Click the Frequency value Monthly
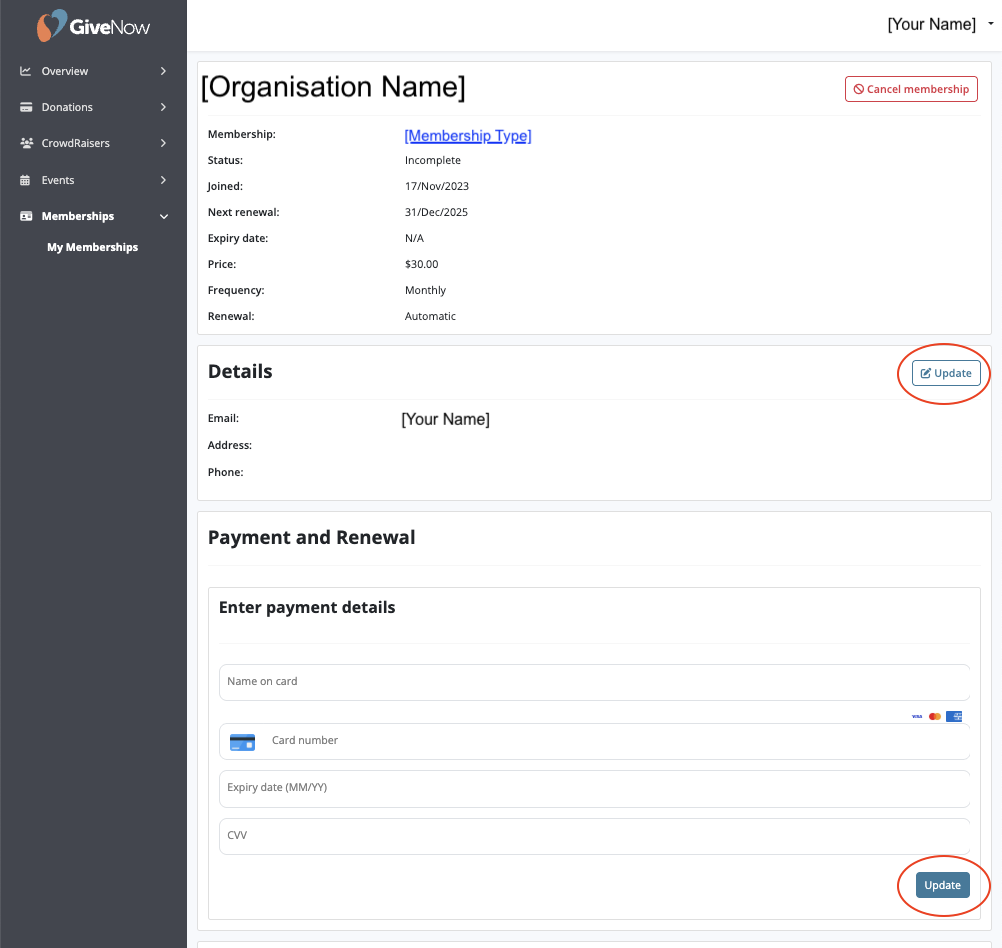This screenshot has height=948, width=1002. click(x=425, y=290)
